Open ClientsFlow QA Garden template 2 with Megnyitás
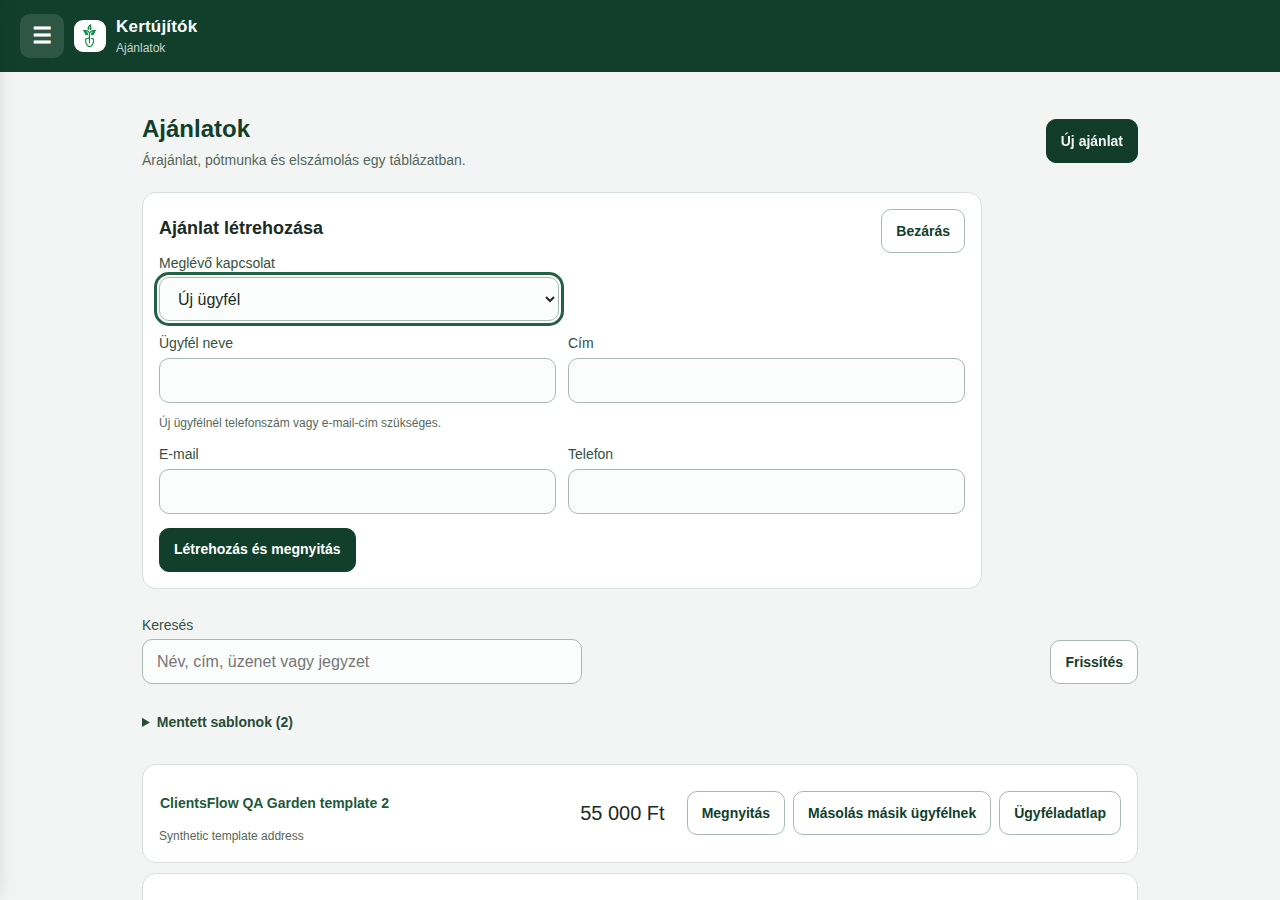1280x900 pixels. click(x=736, y=813)
